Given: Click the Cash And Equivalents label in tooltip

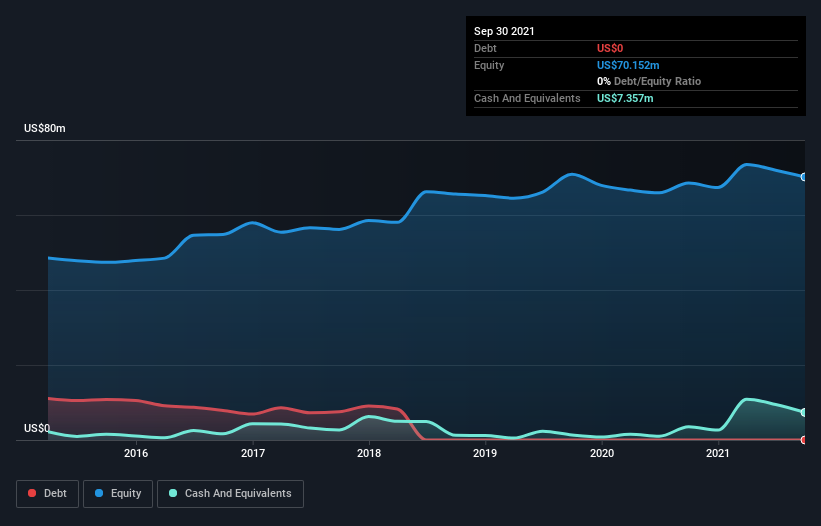Looking at the screenshot, I should click(x=527, y=98).
